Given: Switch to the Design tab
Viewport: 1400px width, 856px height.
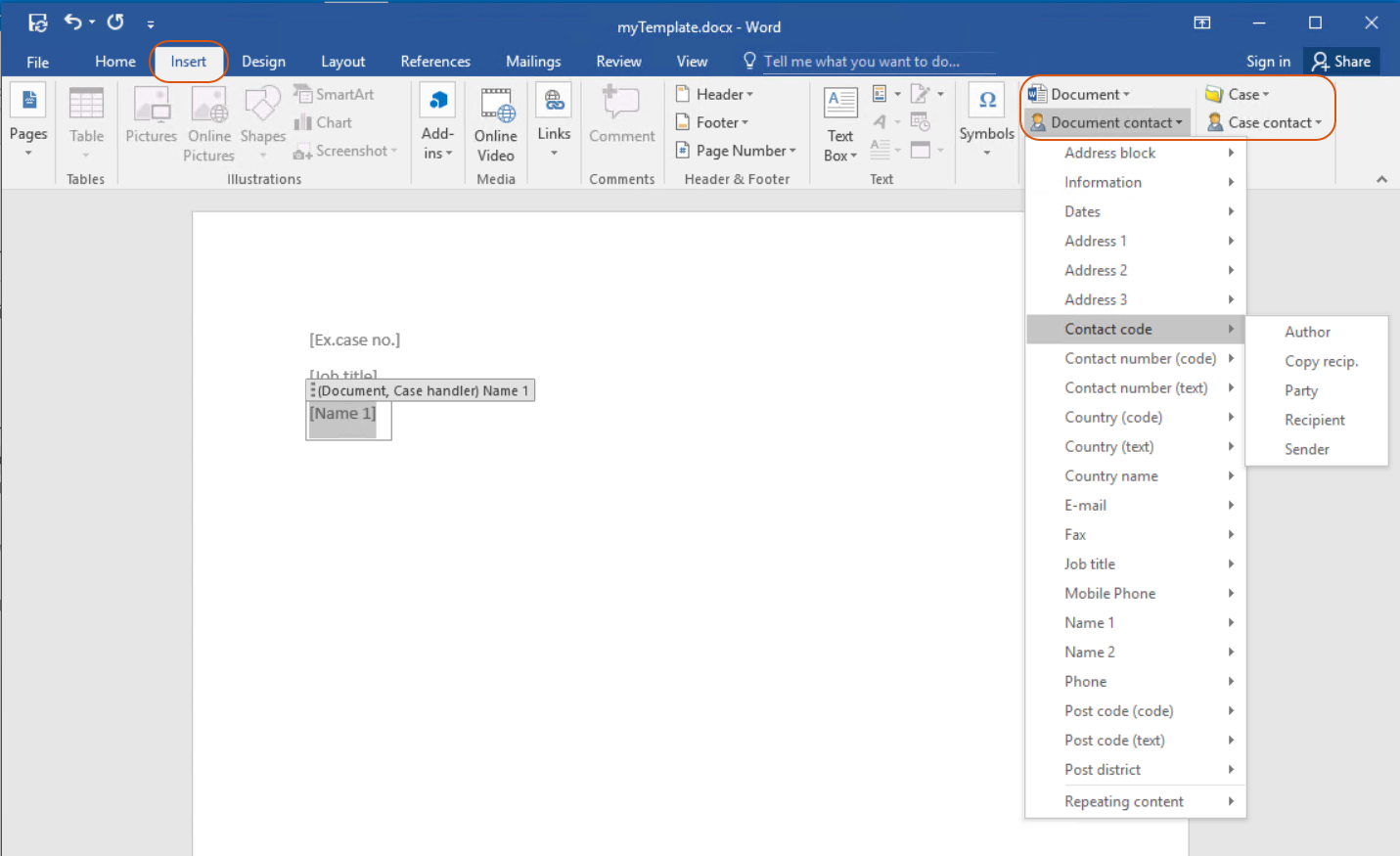Looking at the screenshot, I should (x=263, y=62).
